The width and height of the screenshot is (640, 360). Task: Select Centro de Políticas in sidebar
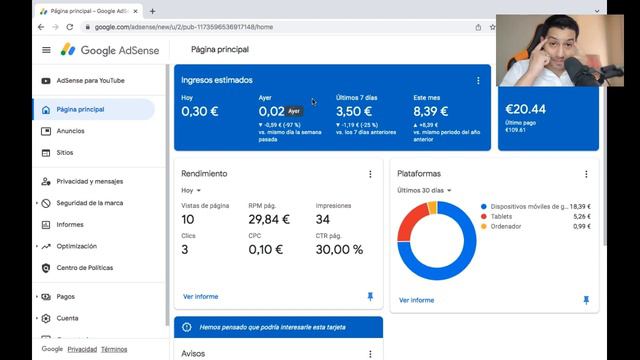[85, 268]
